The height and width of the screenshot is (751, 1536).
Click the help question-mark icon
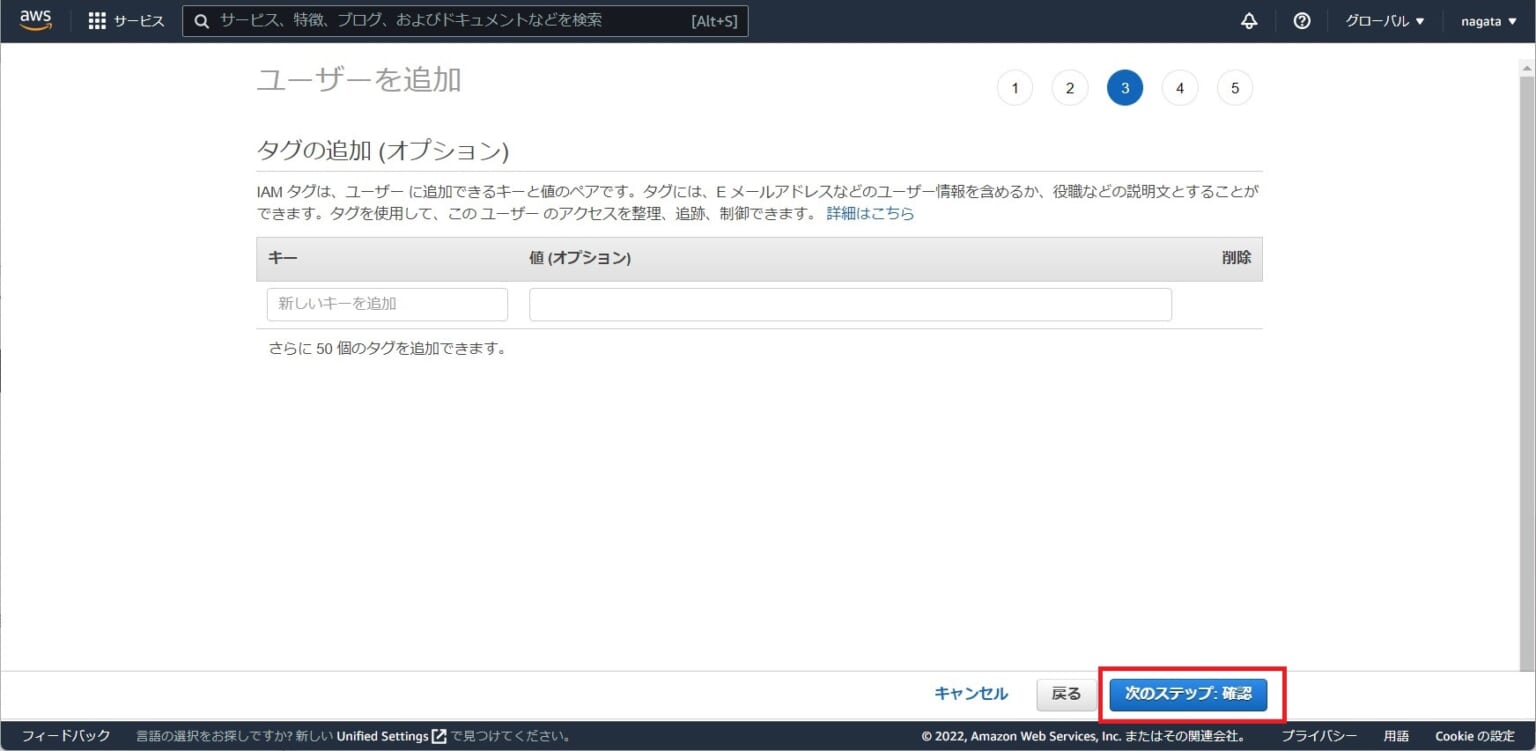[1301, 20]
